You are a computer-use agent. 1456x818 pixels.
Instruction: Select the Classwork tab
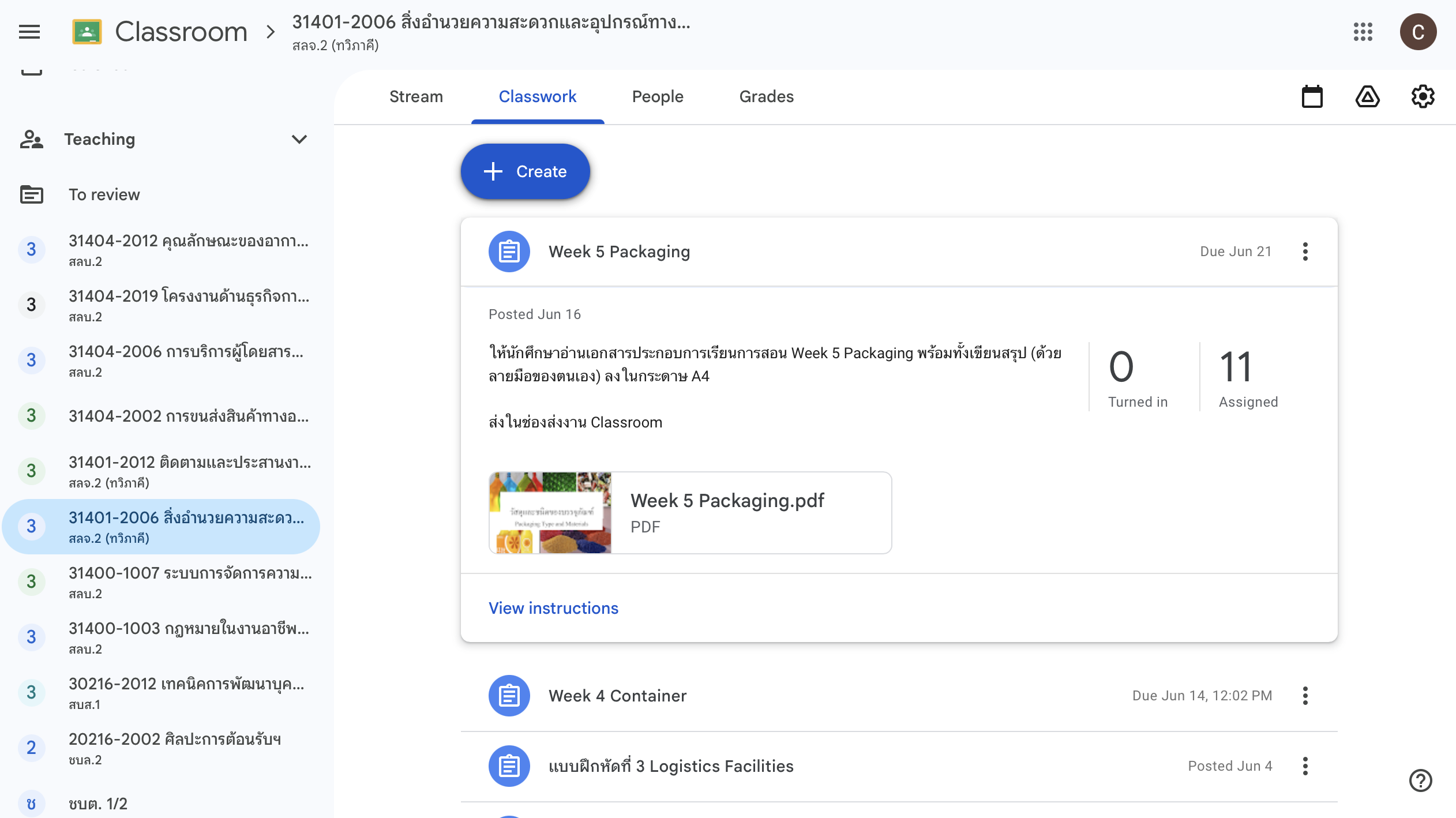pyautogui.click(x=538, y=97)
